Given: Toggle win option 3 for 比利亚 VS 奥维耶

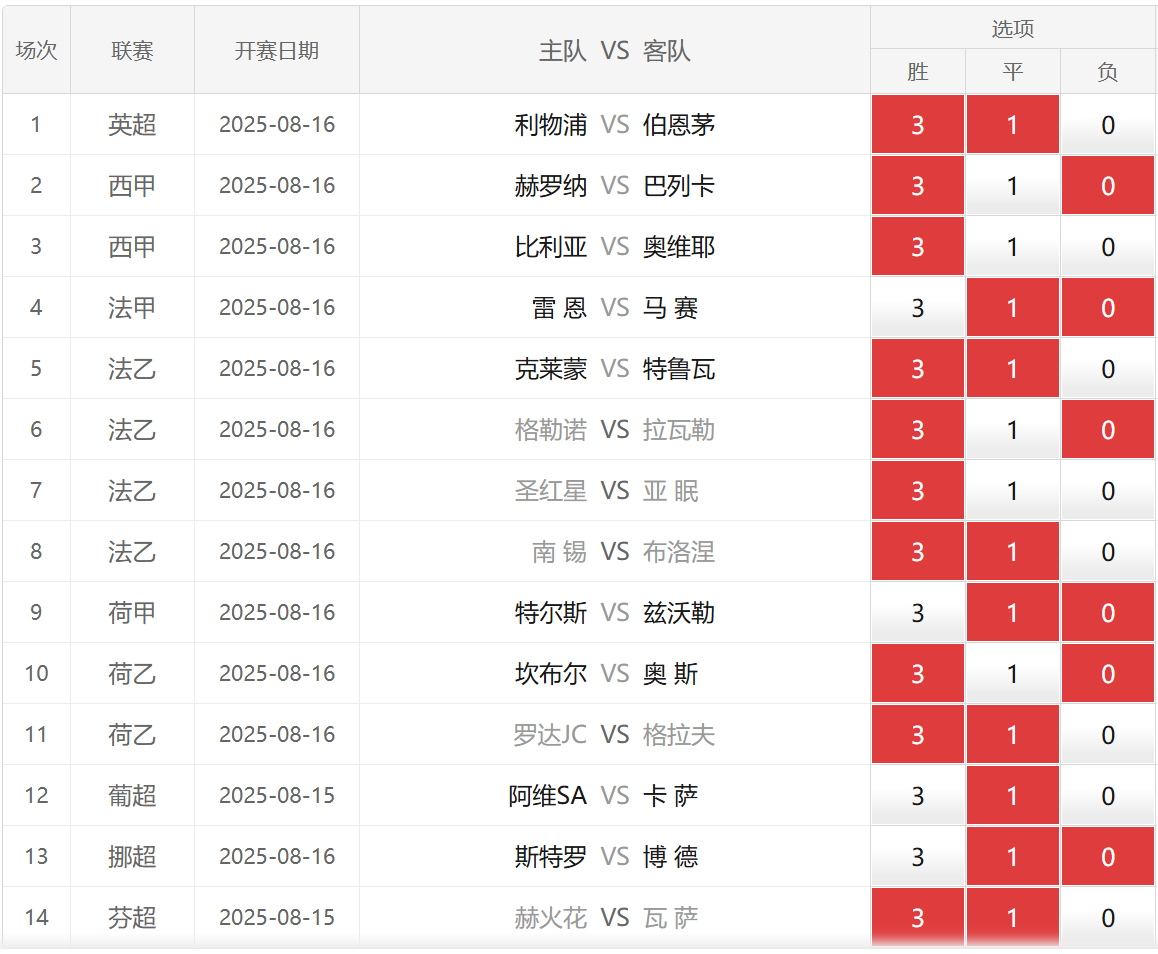Looking at the screenshot, I should pyautogui.click(x=917, y=247).
